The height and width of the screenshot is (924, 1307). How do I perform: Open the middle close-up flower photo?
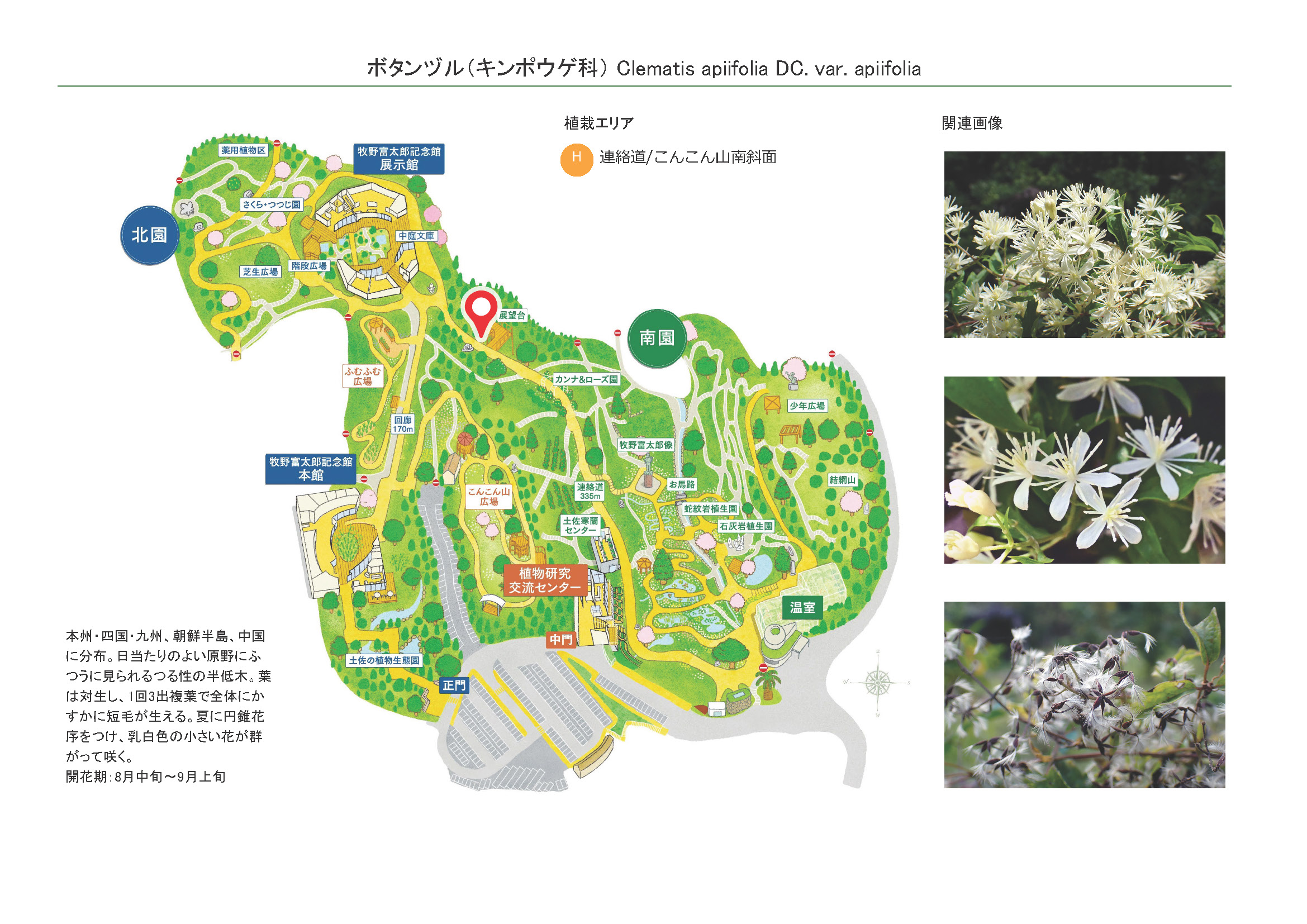point(1084,470)
